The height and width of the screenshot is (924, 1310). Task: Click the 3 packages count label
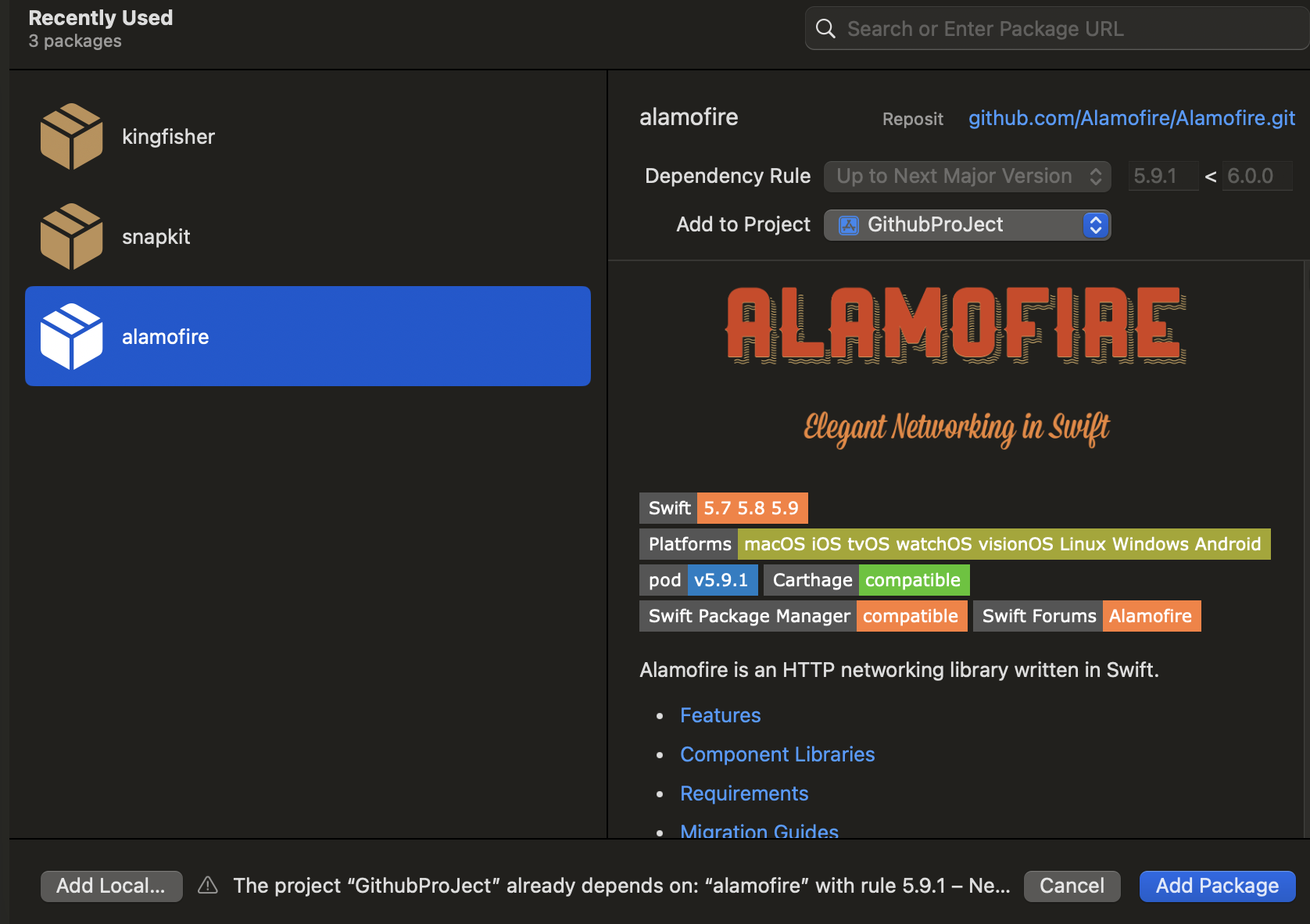75,41
